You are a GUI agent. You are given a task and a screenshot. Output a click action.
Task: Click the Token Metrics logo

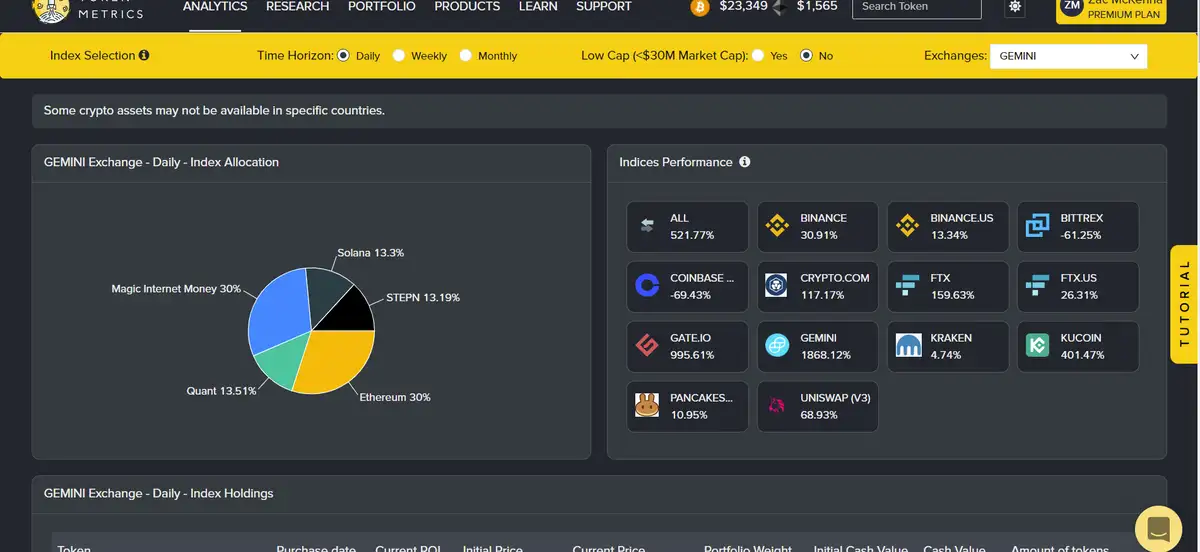88,10
